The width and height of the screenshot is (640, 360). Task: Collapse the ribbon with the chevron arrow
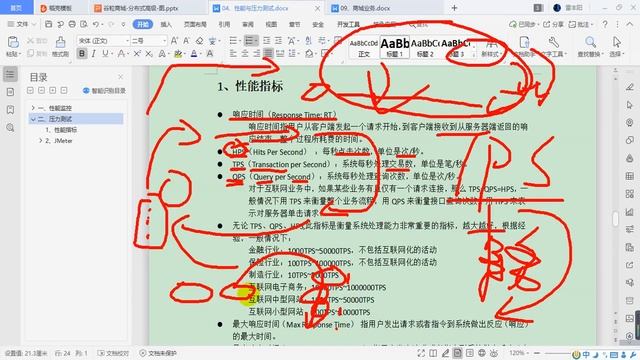click(x=630, y=24)
